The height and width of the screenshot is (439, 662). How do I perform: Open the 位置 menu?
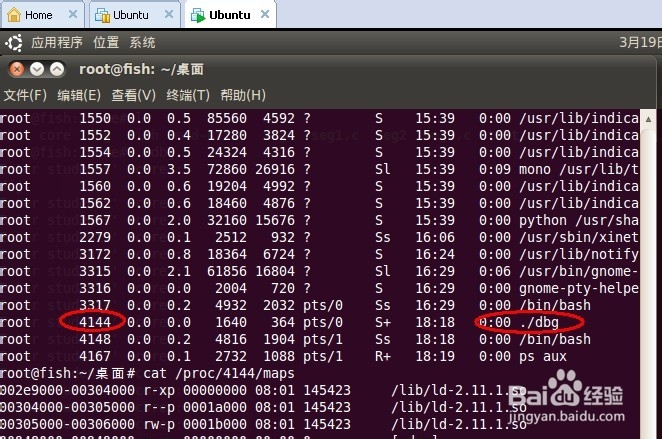pos(106,43)
